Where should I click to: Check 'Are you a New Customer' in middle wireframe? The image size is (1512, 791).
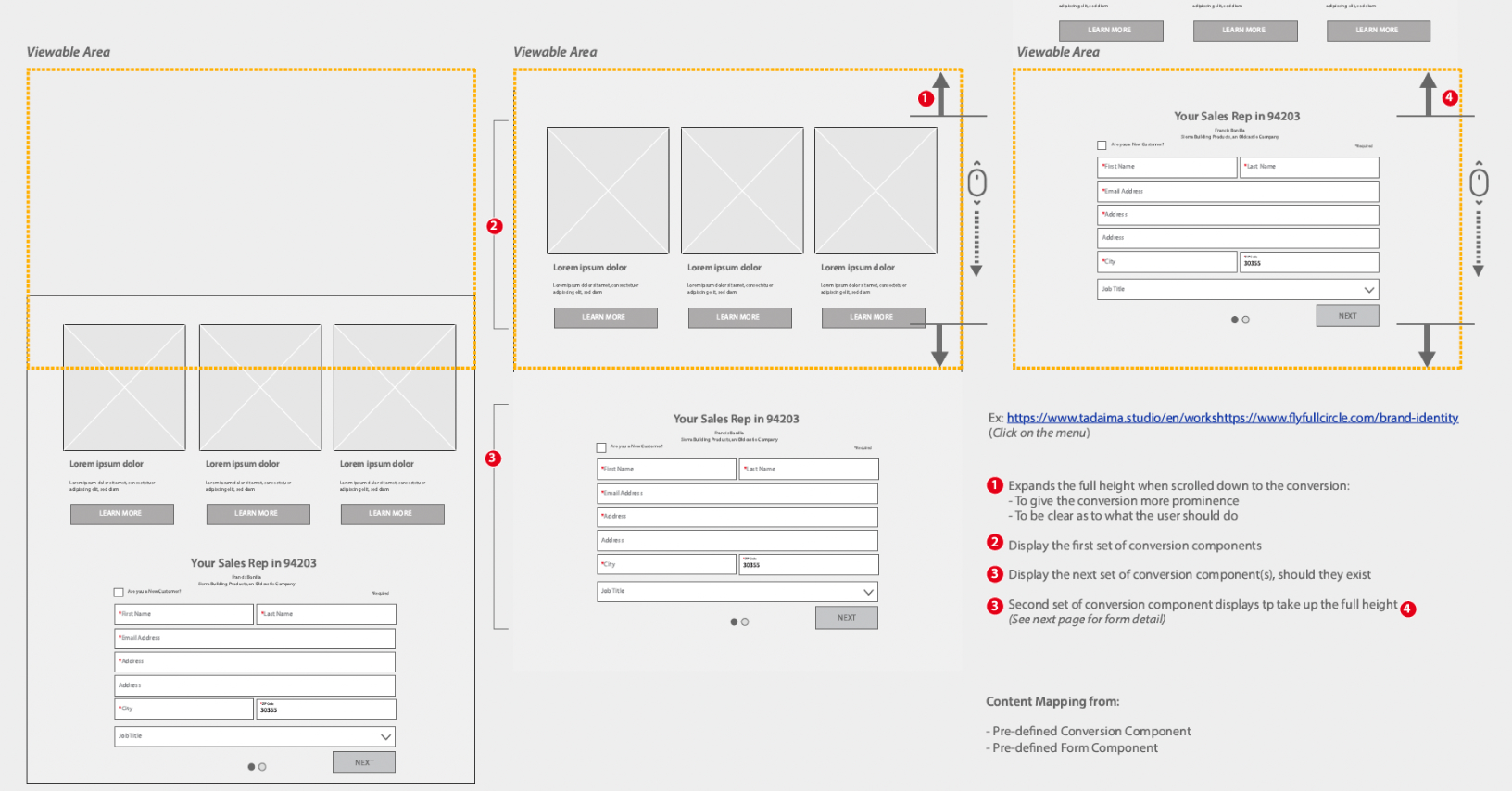tap(601, 447)
